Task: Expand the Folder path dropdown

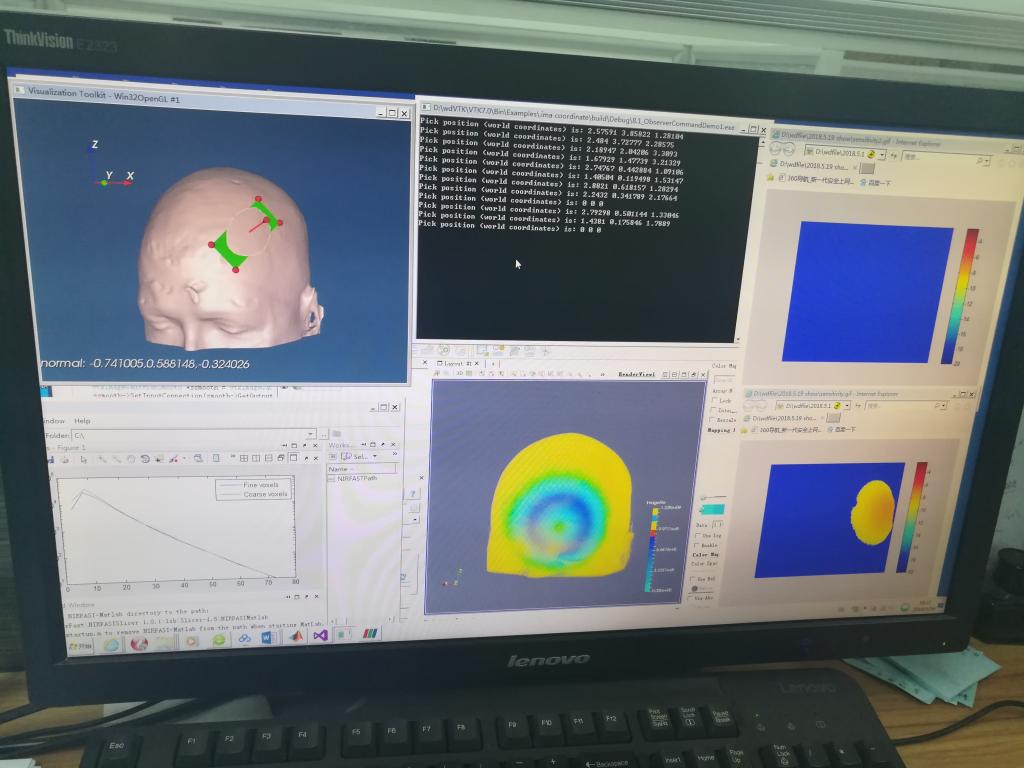Action: 310,435
